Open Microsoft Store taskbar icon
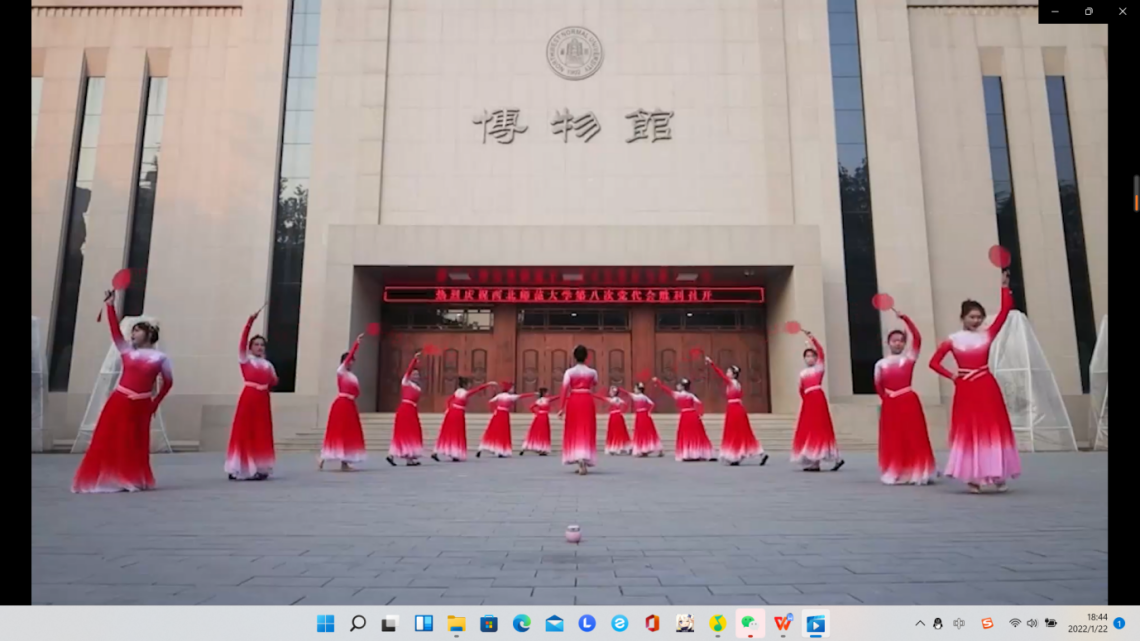 click(x=489, y=624)
